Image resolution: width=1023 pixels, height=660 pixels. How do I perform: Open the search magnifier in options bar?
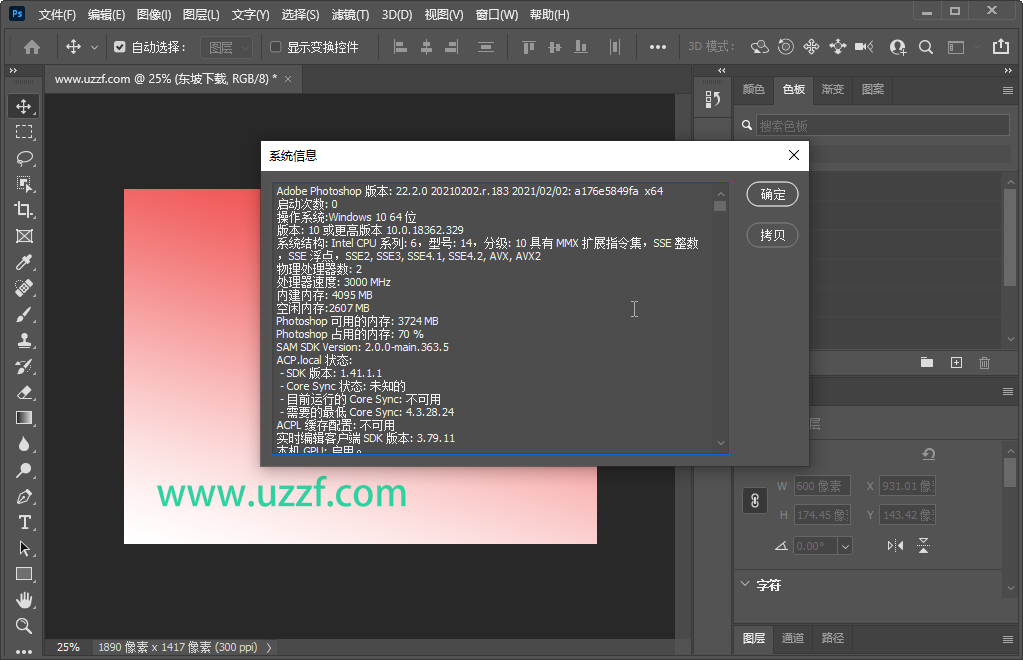tap(925, 47)
